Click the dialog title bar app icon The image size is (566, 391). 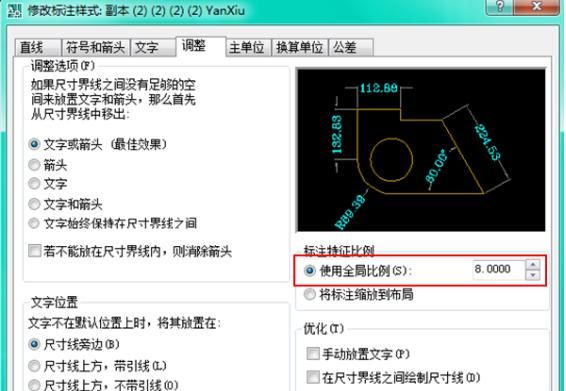[14, 10]
